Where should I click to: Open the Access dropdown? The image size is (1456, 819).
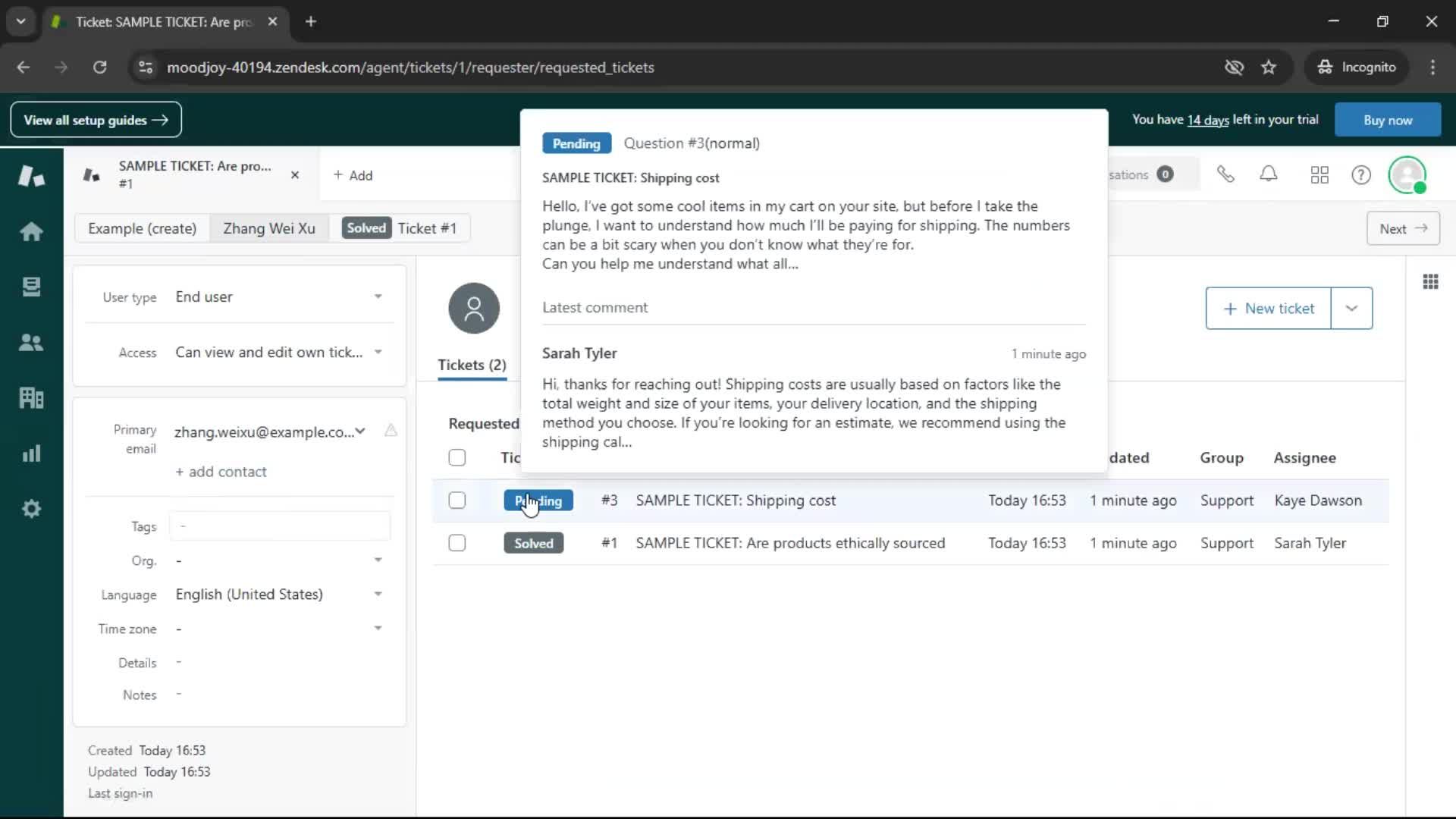click(x=279, y=352)
